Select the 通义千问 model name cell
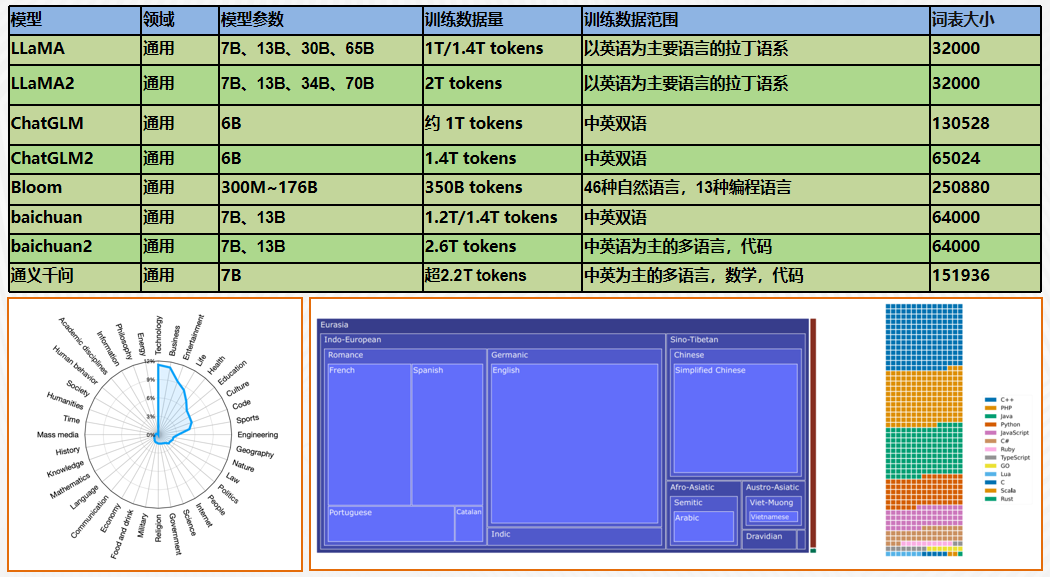The height and width of the screenshot is (577, 1050). click(x=74, y=276)
